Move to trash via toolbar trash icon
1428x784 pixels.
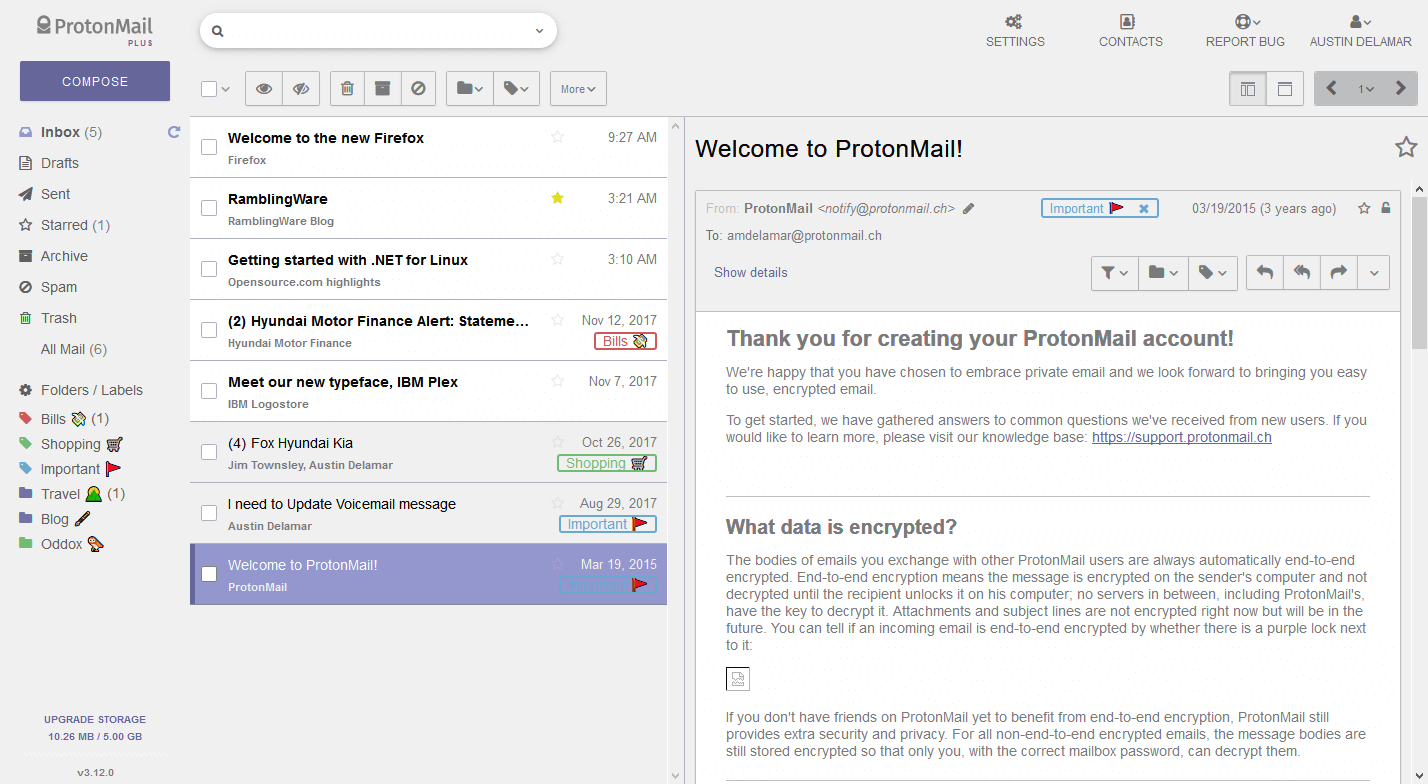pyautogui.click(x=347, y=88)
